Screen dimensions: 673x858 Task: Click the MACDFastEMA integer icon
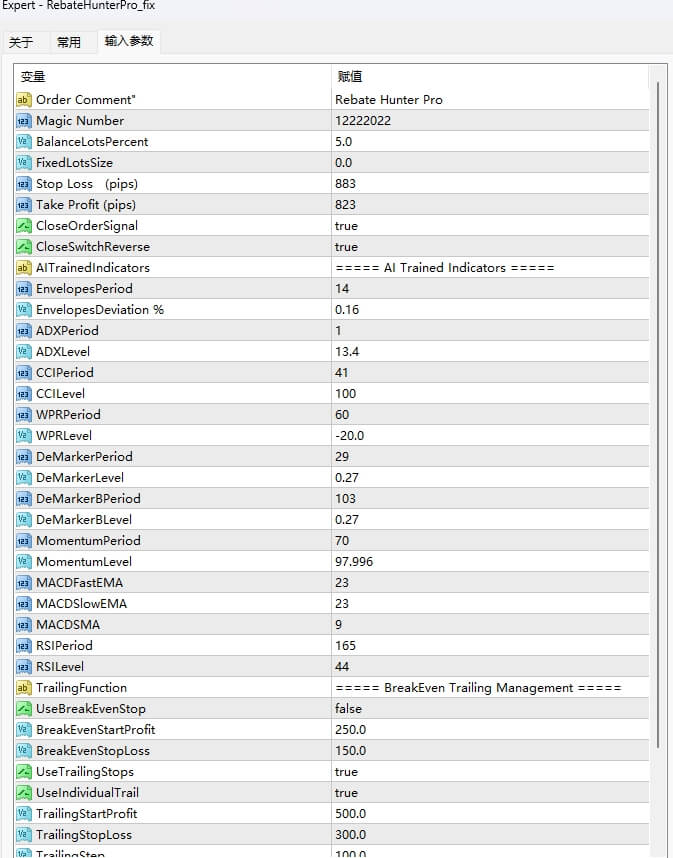[x=24, y=583]
